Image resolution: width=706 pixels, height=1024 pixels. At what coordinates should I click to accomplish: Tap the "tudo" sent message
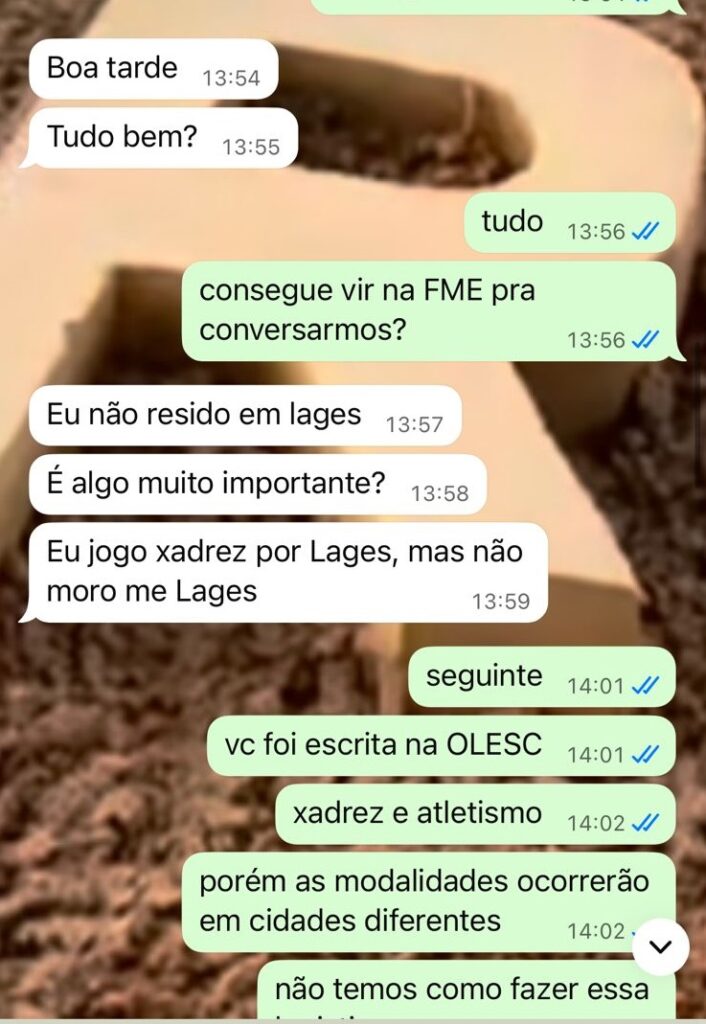point(570,223)
